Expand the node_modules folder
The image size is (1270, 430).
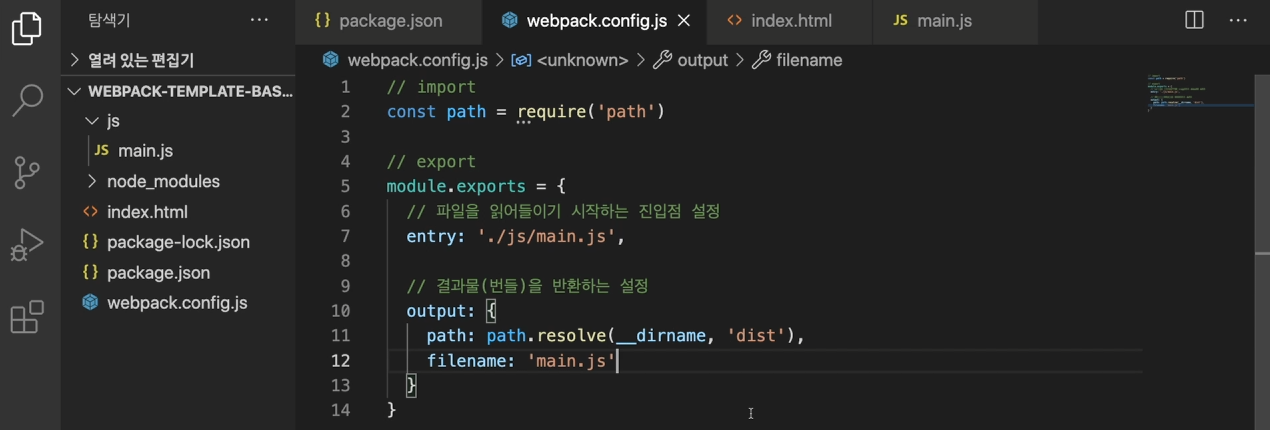[x=178, y=181]
